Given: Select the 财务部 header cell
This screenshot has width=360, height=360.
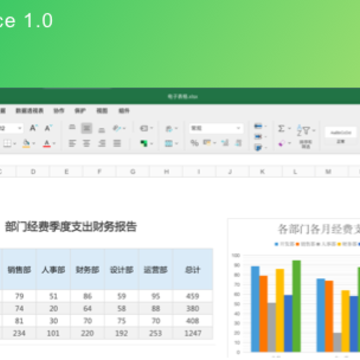Looking at the screenshot, I should click(87, 269).
